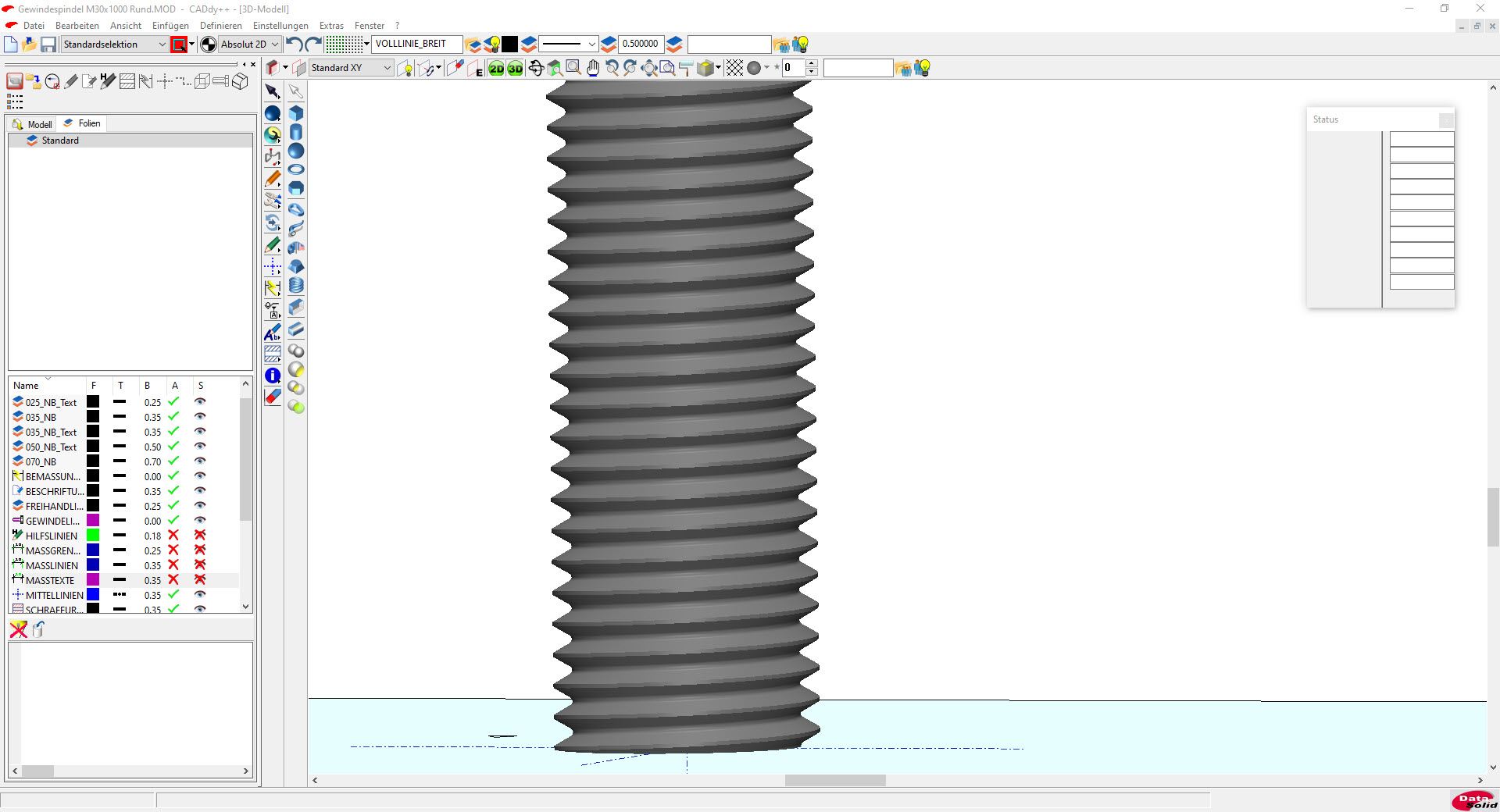The image size is (1500, 812).
Task: Open the line style dropdown
Action: tap(569, 45)
